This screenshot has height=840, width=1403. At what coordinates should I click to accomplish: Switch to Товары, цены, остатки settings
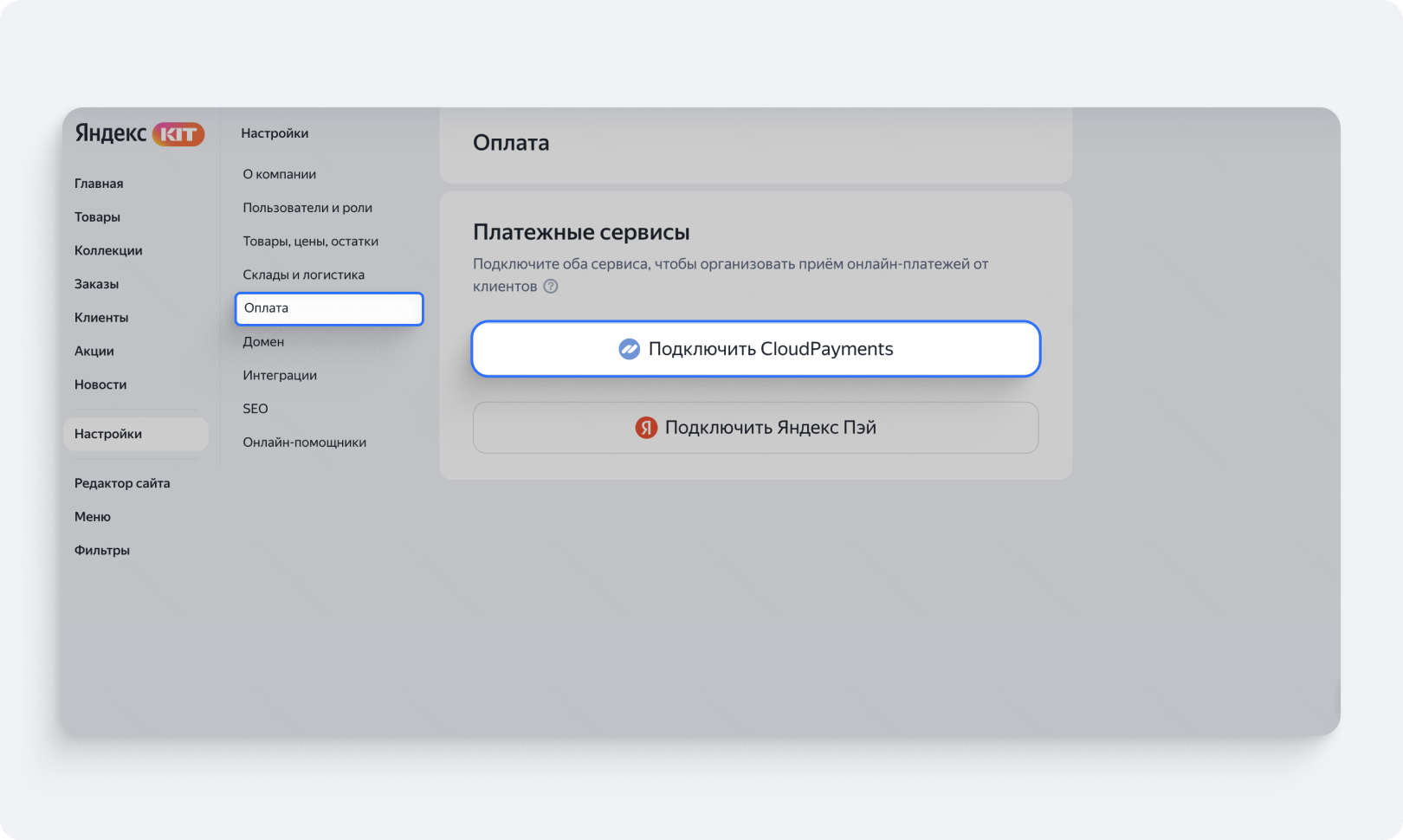pos(310,242)
